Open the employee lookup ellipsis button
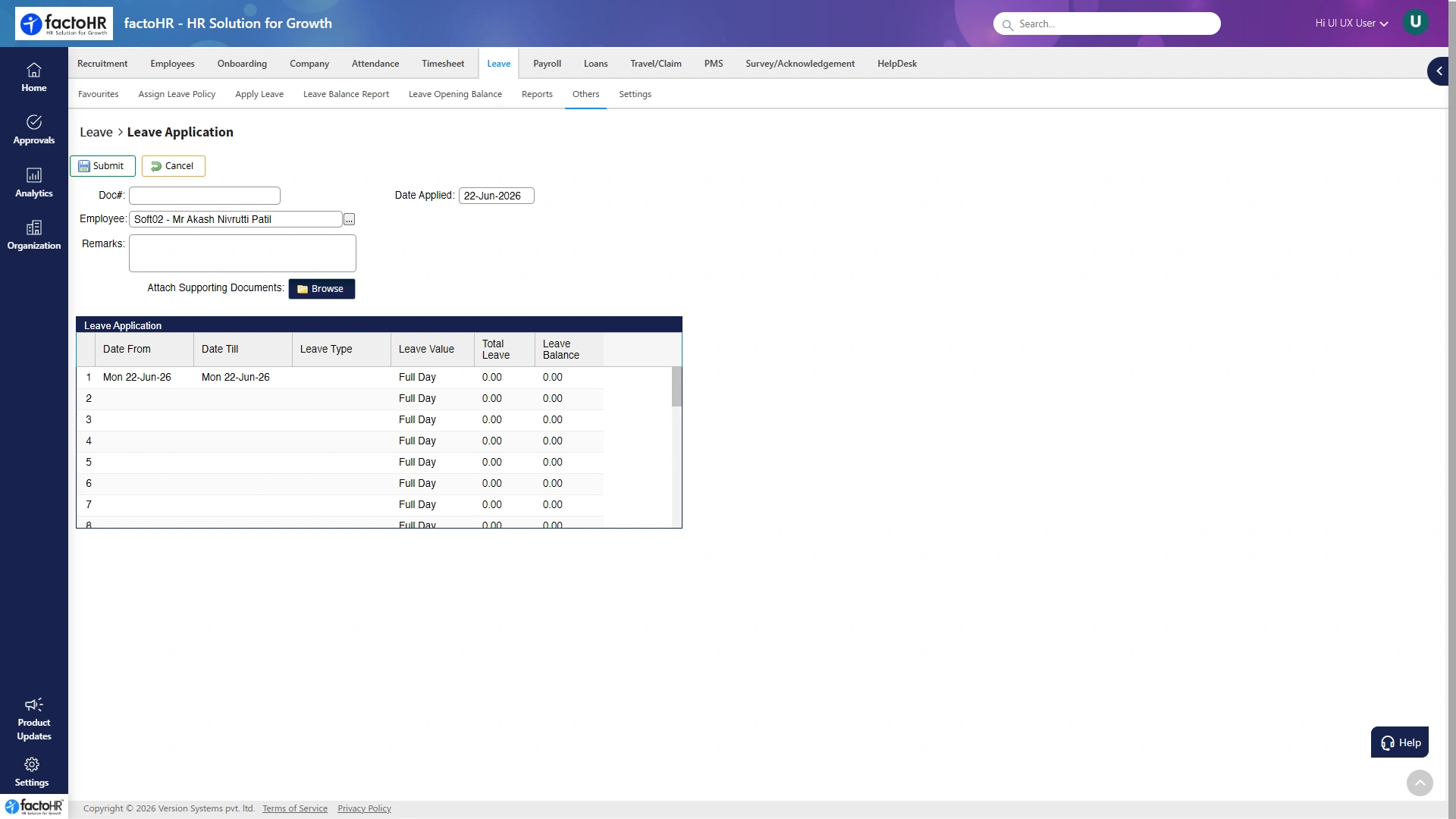Viewport: 1456px width, 819px height. [349, 219]
